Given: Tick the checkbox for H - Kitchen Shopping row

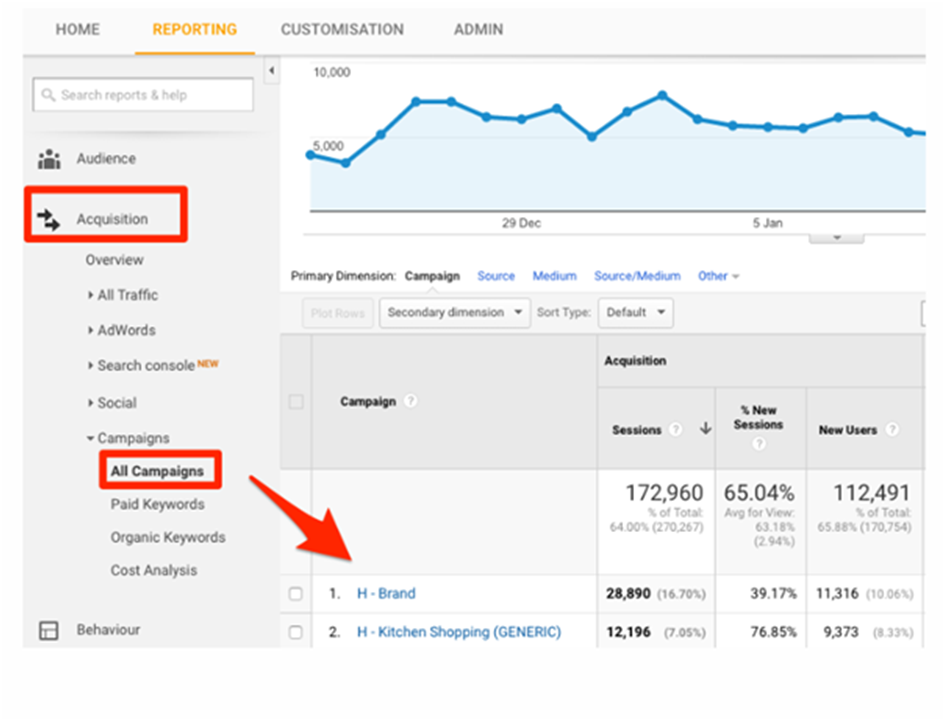Looking at the screenshot, I should [296, 632].
